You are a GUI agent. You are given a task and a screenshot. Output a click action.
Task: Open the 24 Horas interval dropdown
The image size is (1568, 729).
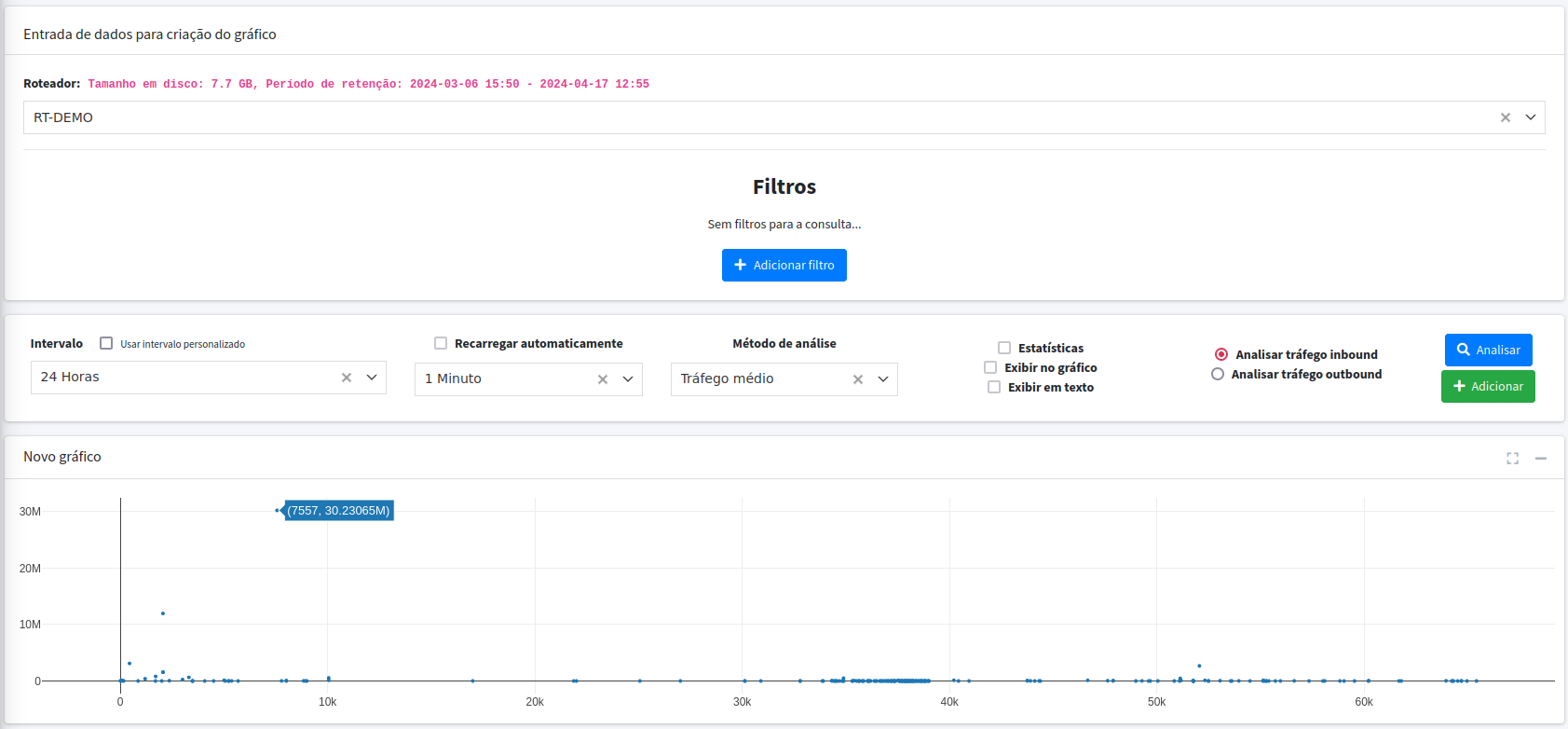click(372, 378)
